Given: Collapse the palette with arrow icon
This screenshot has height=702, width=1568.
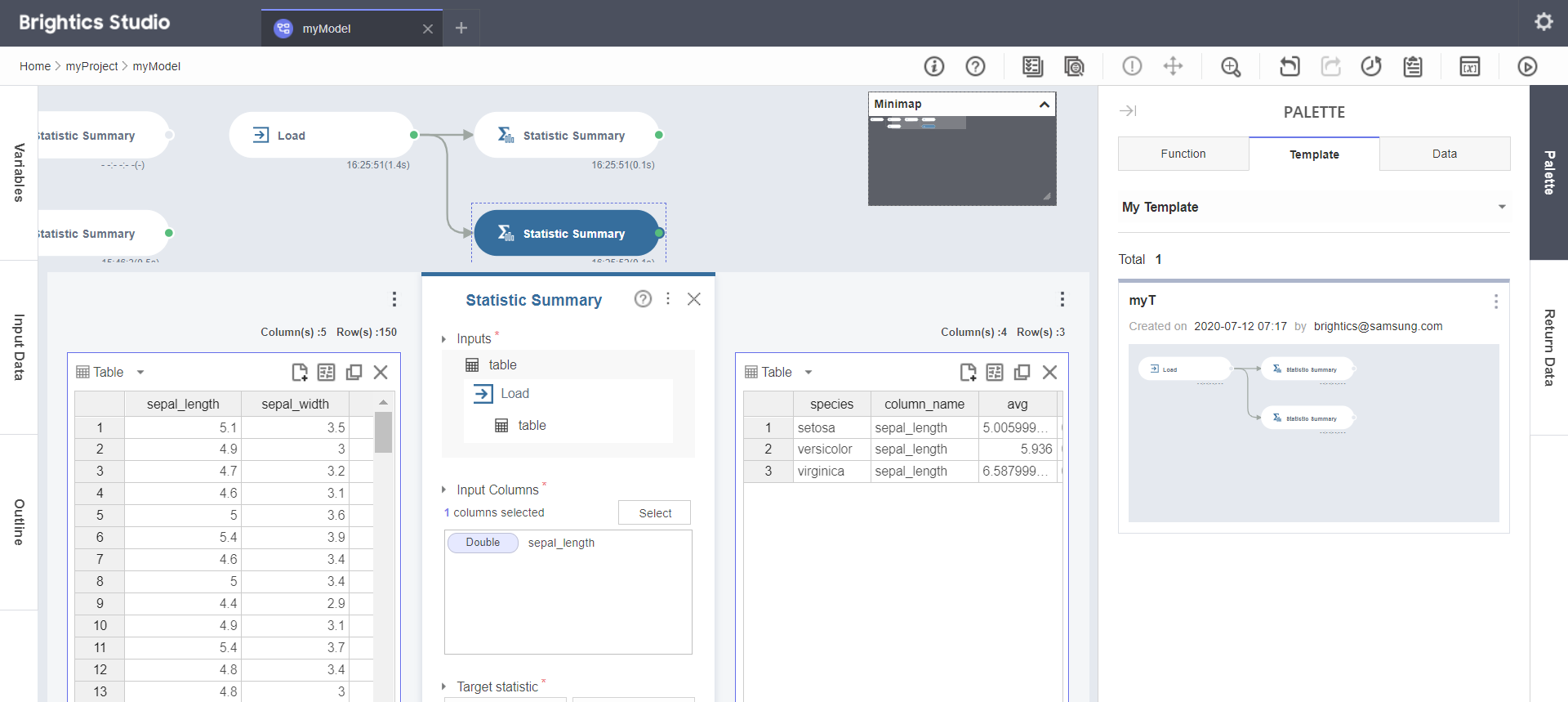Looking at the screenshot, I should (1128, 110).
